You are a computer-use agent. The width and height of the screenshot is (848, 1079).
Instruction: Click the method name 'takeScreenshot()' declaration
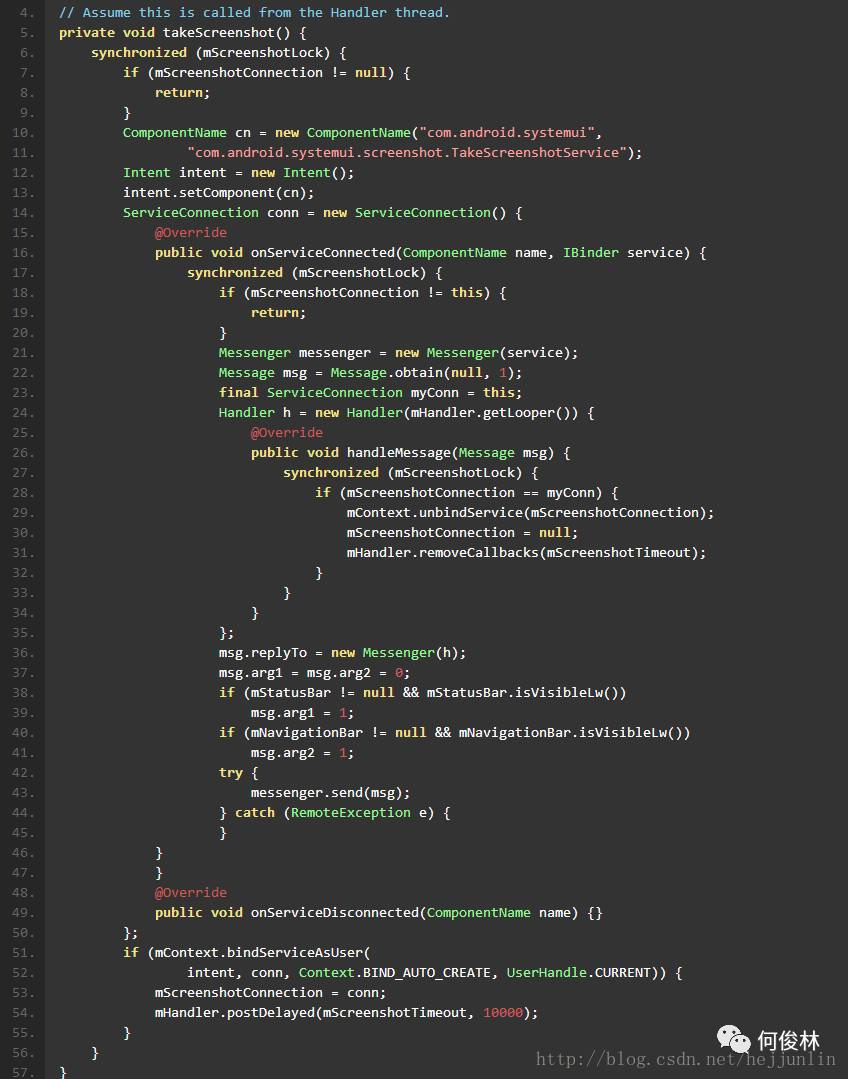[x=226, y=32]
